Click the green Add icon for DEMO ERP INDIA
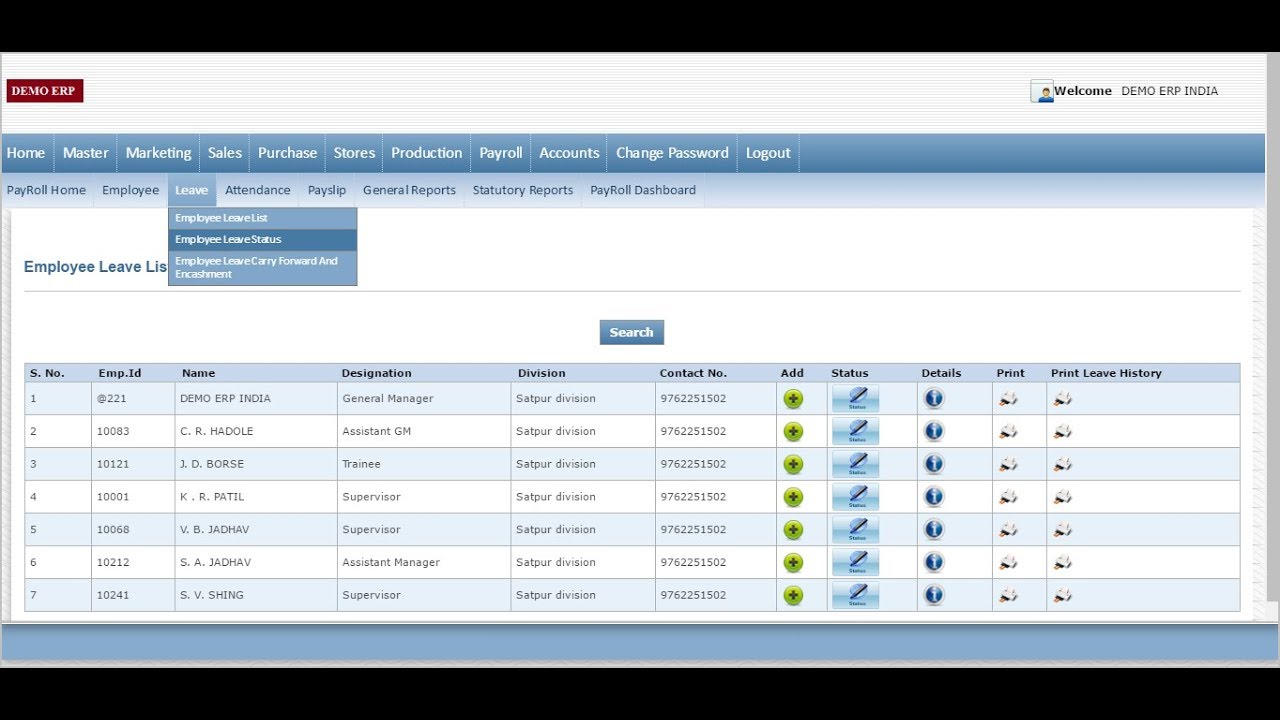Image resolution: width=1280 pixels, height=720 pixels. pos(793,399)
